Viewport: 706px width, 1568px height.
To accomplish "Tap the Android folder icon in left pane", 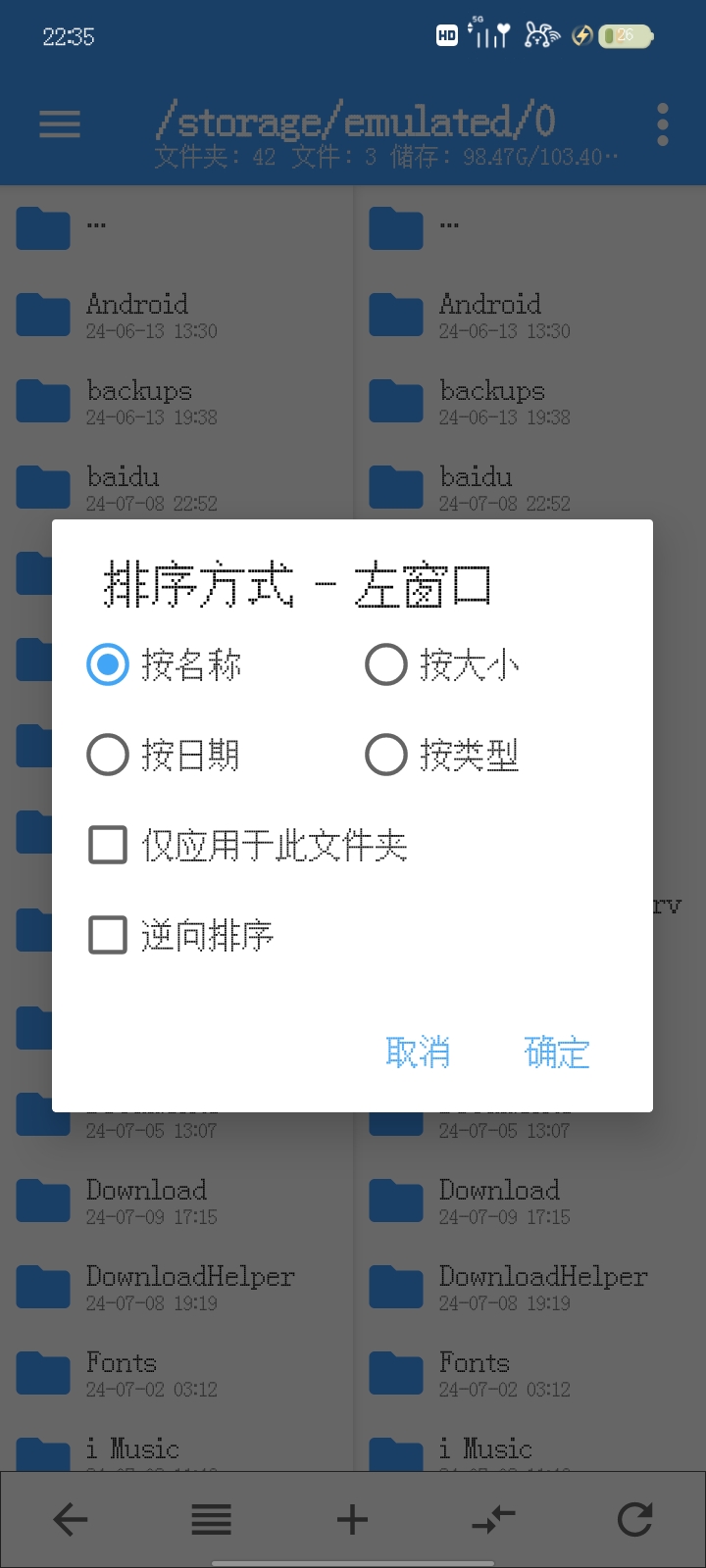I will 43,316.
